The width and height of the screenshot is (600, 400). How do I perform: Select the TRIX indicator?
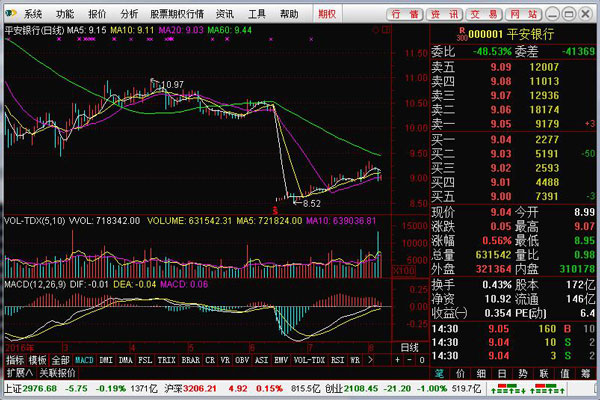tap(166, 360)
